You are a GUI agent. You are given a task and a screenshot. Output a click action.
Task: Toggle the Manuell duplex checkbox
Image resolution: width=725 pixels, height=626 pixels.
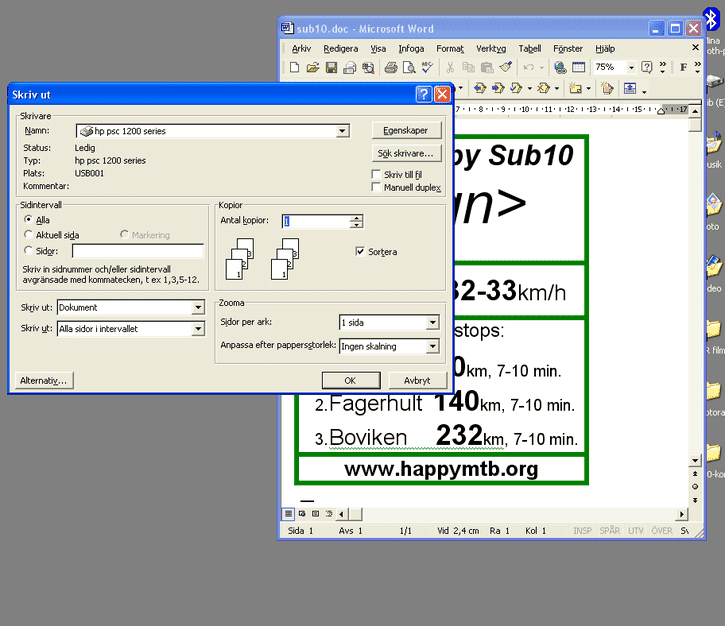[x=376, y=187]
